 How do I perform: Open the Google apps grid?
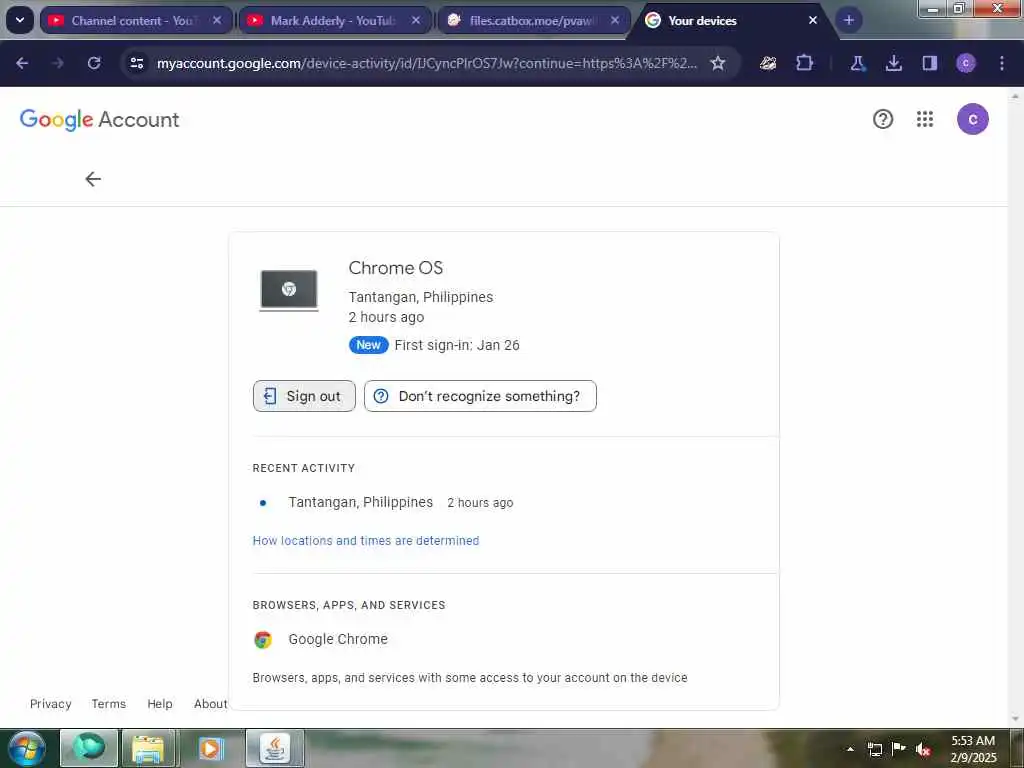tap(925, 119)
